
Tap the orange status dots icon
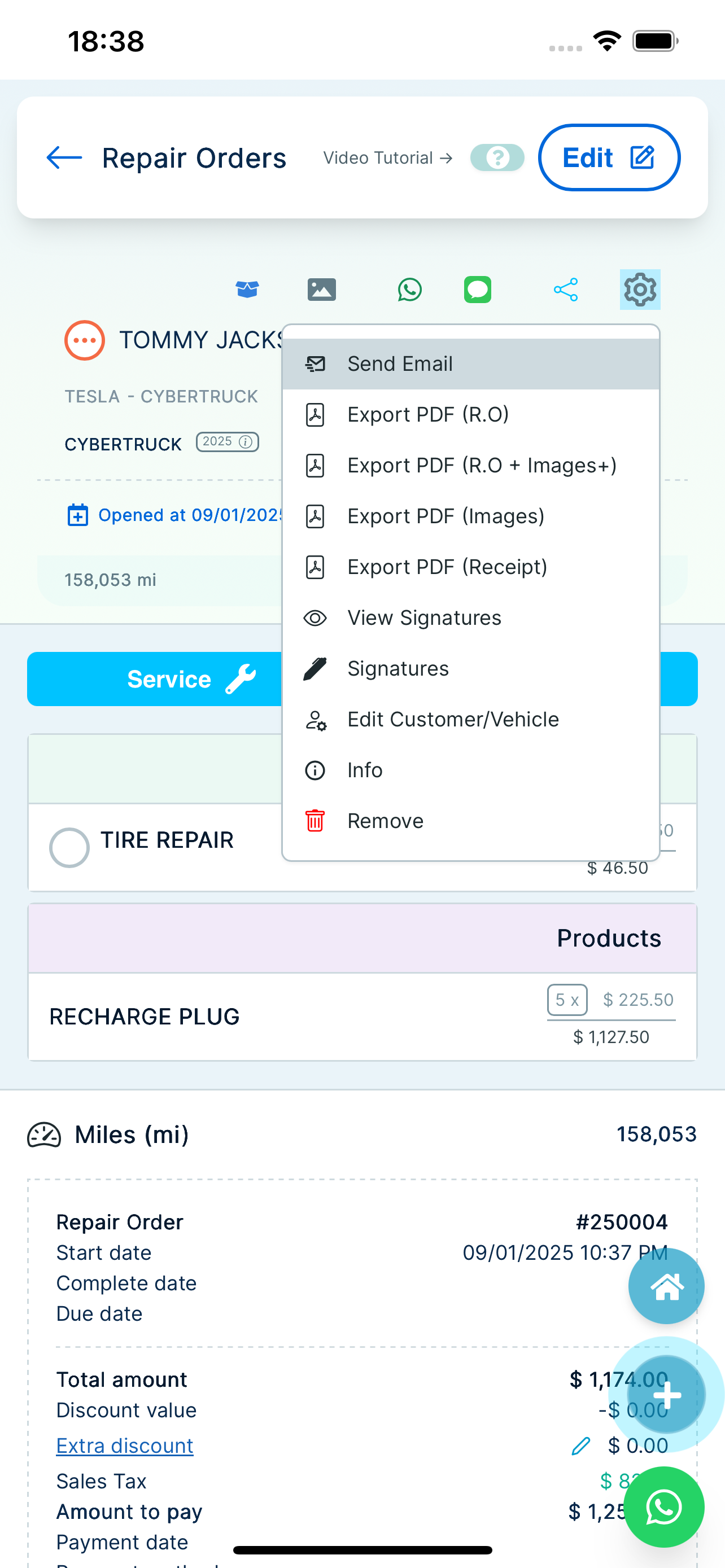coord(85,340)
